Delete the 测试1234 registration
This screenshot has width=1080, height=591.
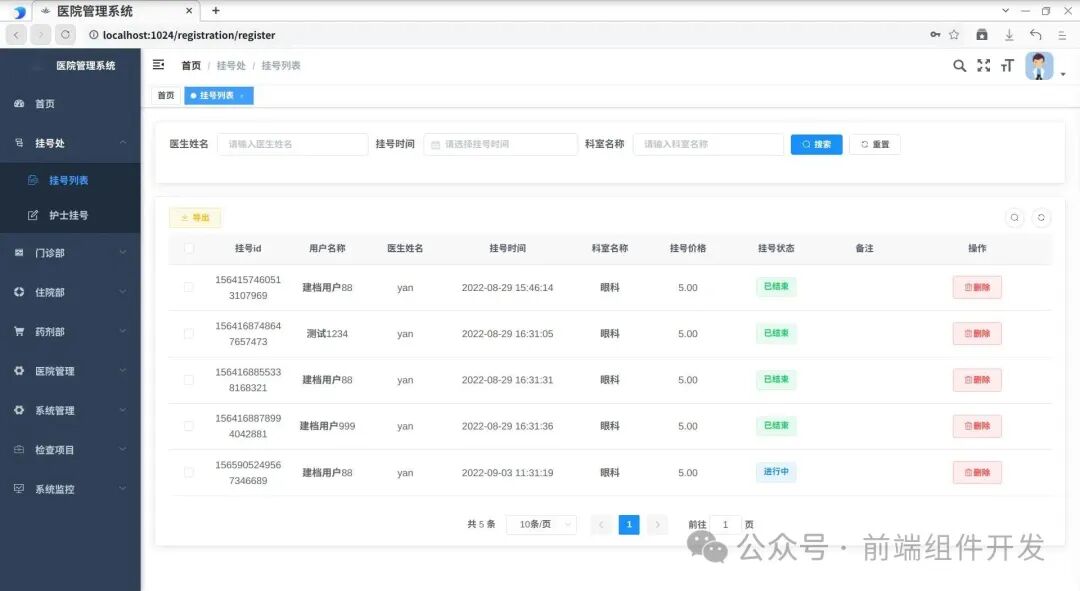pyautogui.click(x=977, y=333)
